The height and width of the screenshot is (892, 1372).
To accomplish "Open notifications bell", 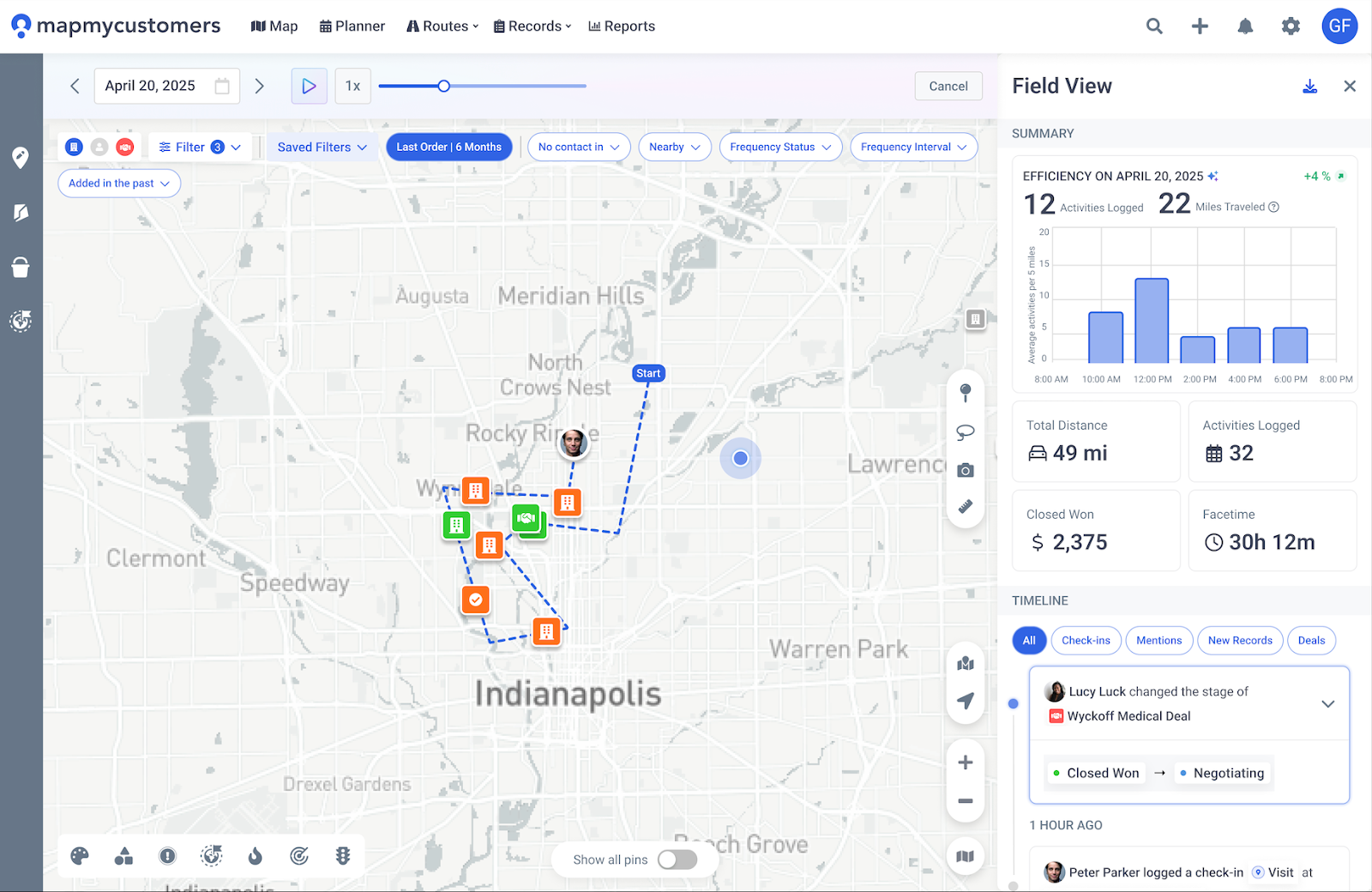I will pyautogui.click(x=1245, y=27).
